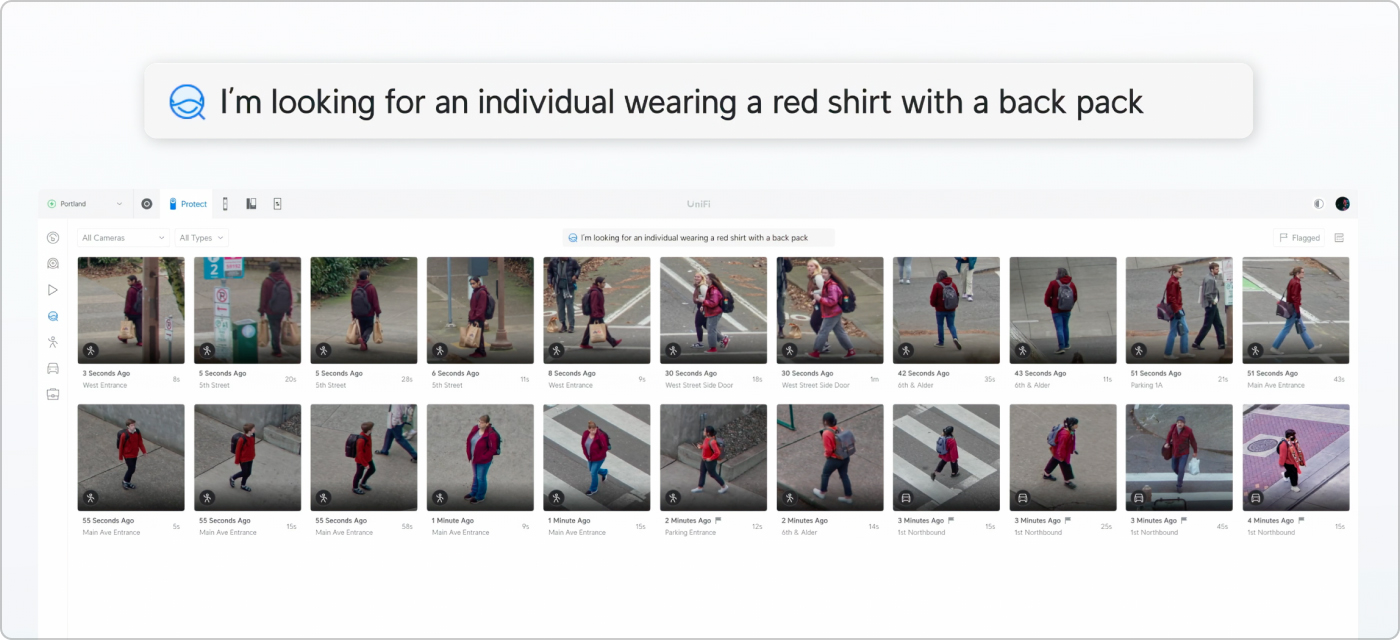Expand the All Cameras filter dropdown
This screenshot has width=1400, height=640.
tap(123, 238)
